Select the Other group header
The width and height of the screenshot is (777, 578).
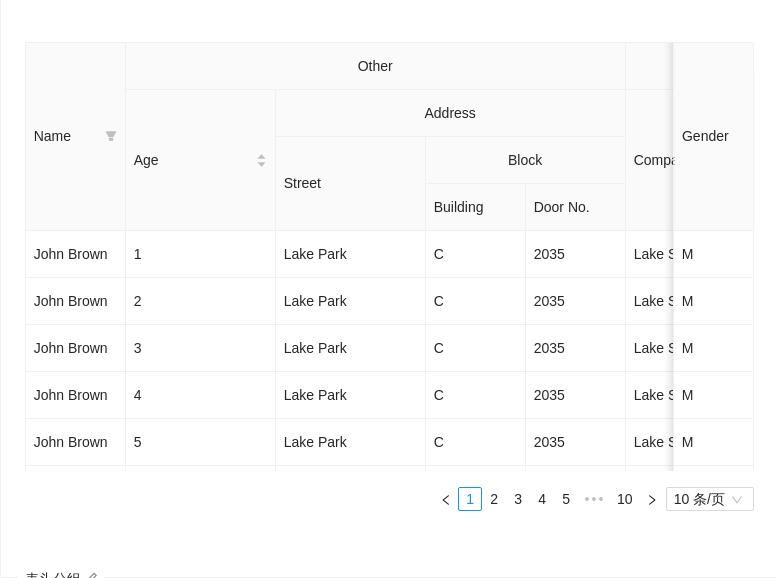coord(375,66)
